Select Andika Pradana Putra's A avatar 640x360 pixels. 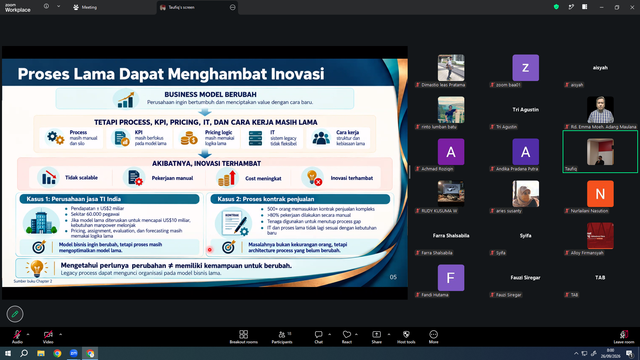[x=525, y=152]
